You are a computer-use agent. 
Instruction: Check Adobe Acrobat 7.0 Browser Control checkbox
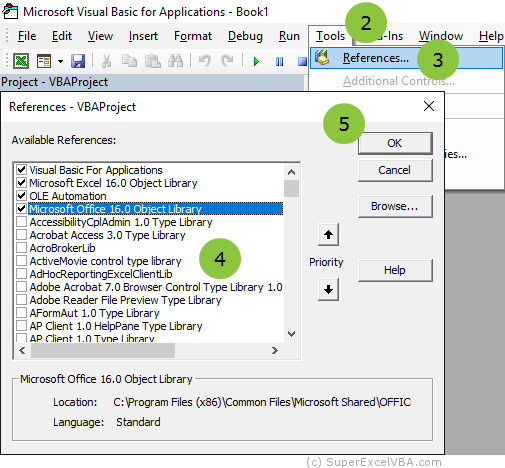21,287
